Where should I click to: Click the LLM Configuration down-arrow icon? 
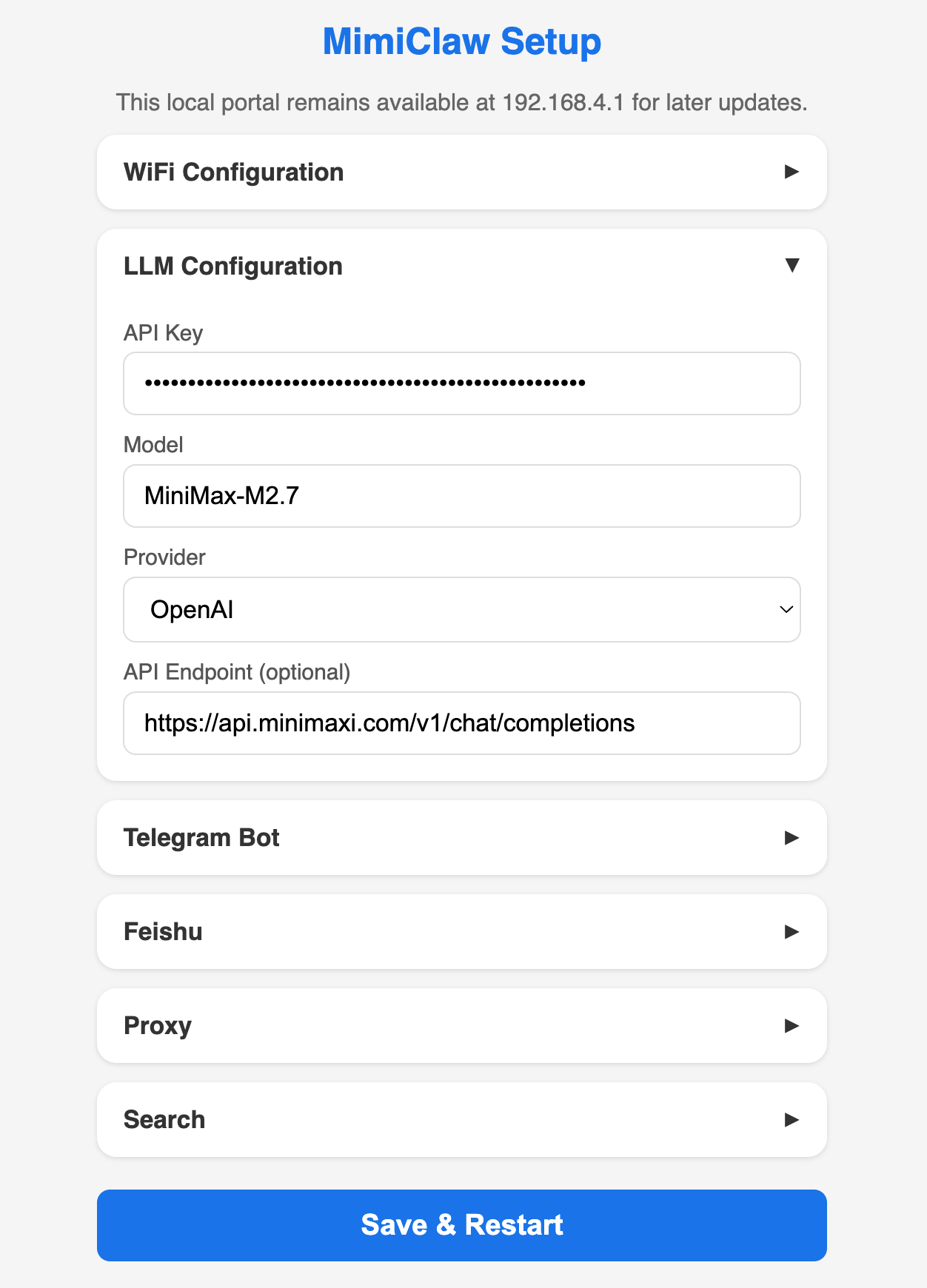(x=793, y=265)
